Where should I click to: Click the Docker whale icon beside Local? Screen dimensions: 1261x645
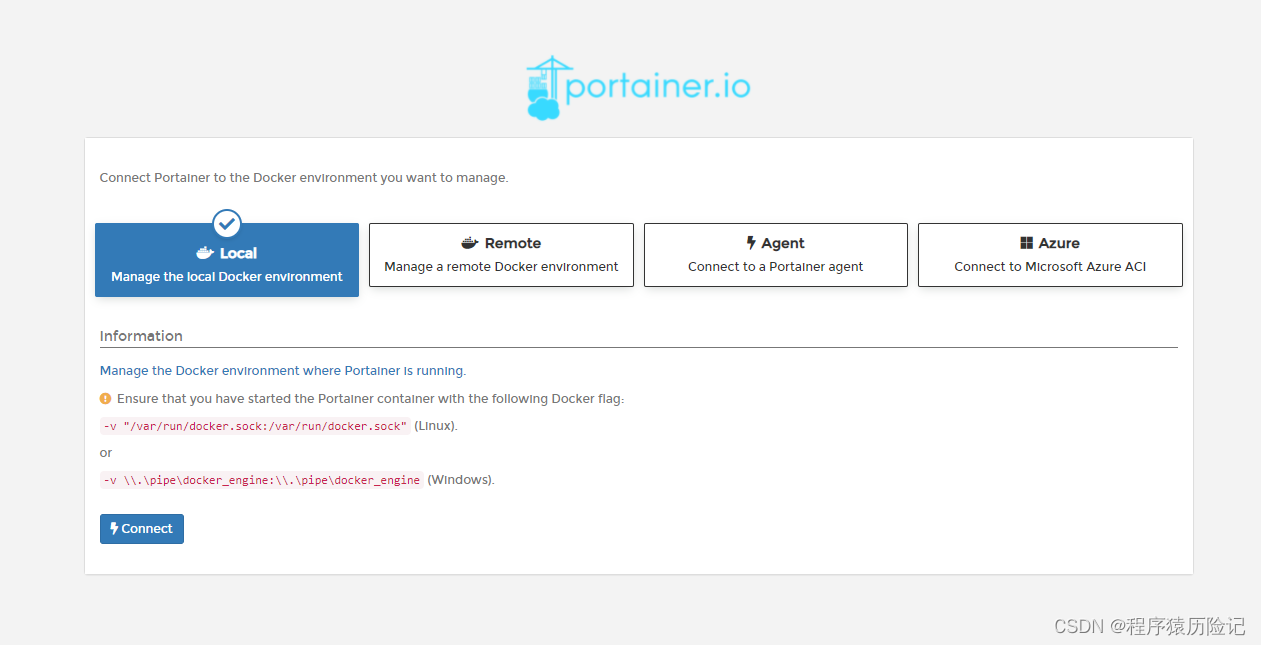[205, 253]
